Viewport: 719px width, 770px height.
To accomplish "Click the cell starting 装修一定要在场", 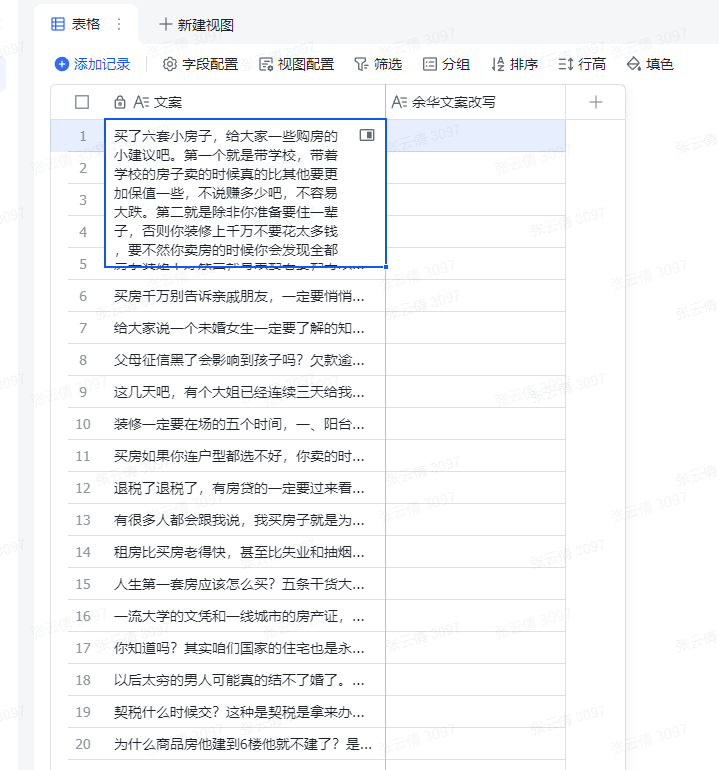I will (x=245, y=424).
